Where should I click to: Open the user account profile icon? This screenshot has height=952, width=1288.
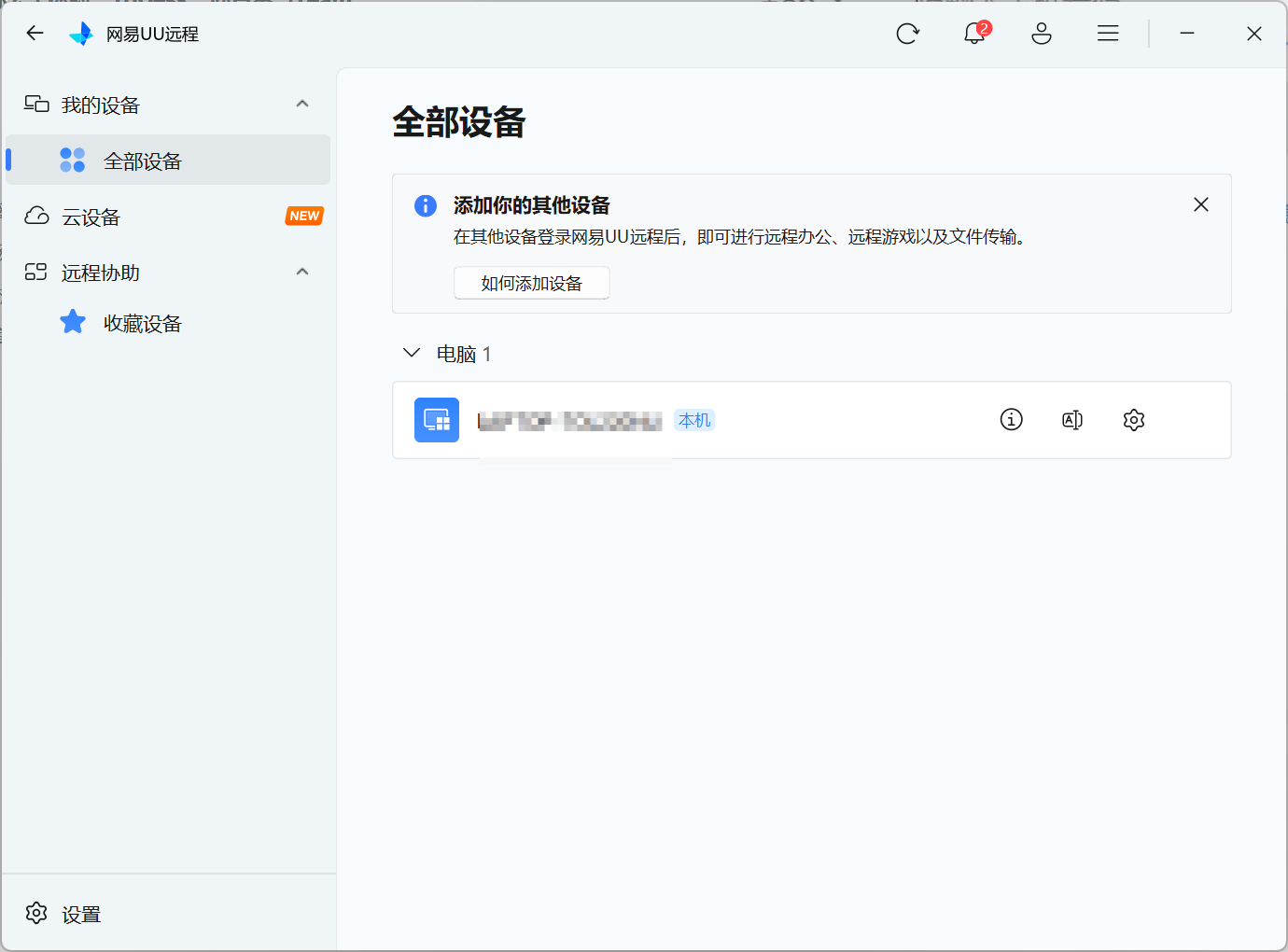tap(1042, 34)
